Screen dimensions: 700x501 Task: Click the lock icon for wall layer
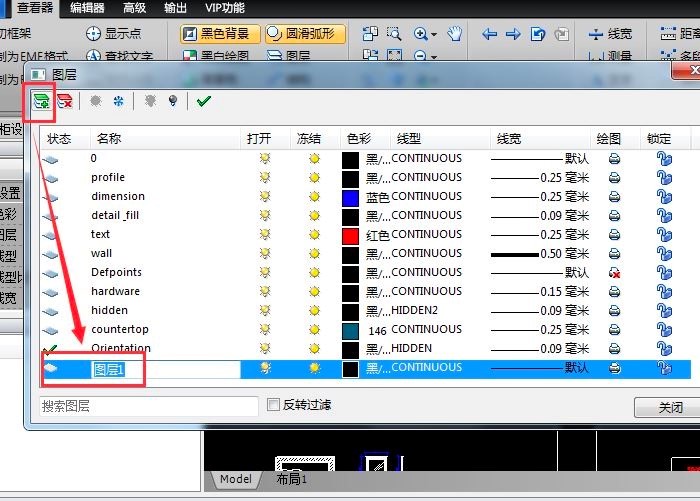(662, 254)
